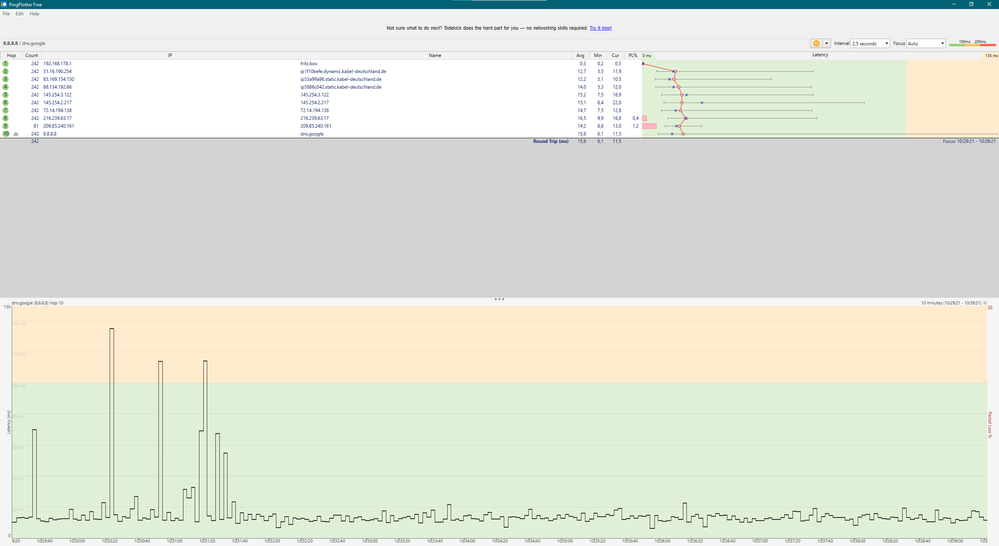Screen dimensions: 999x546
Task: Click the hop 3 green circle icon
Action: point(6,79)
